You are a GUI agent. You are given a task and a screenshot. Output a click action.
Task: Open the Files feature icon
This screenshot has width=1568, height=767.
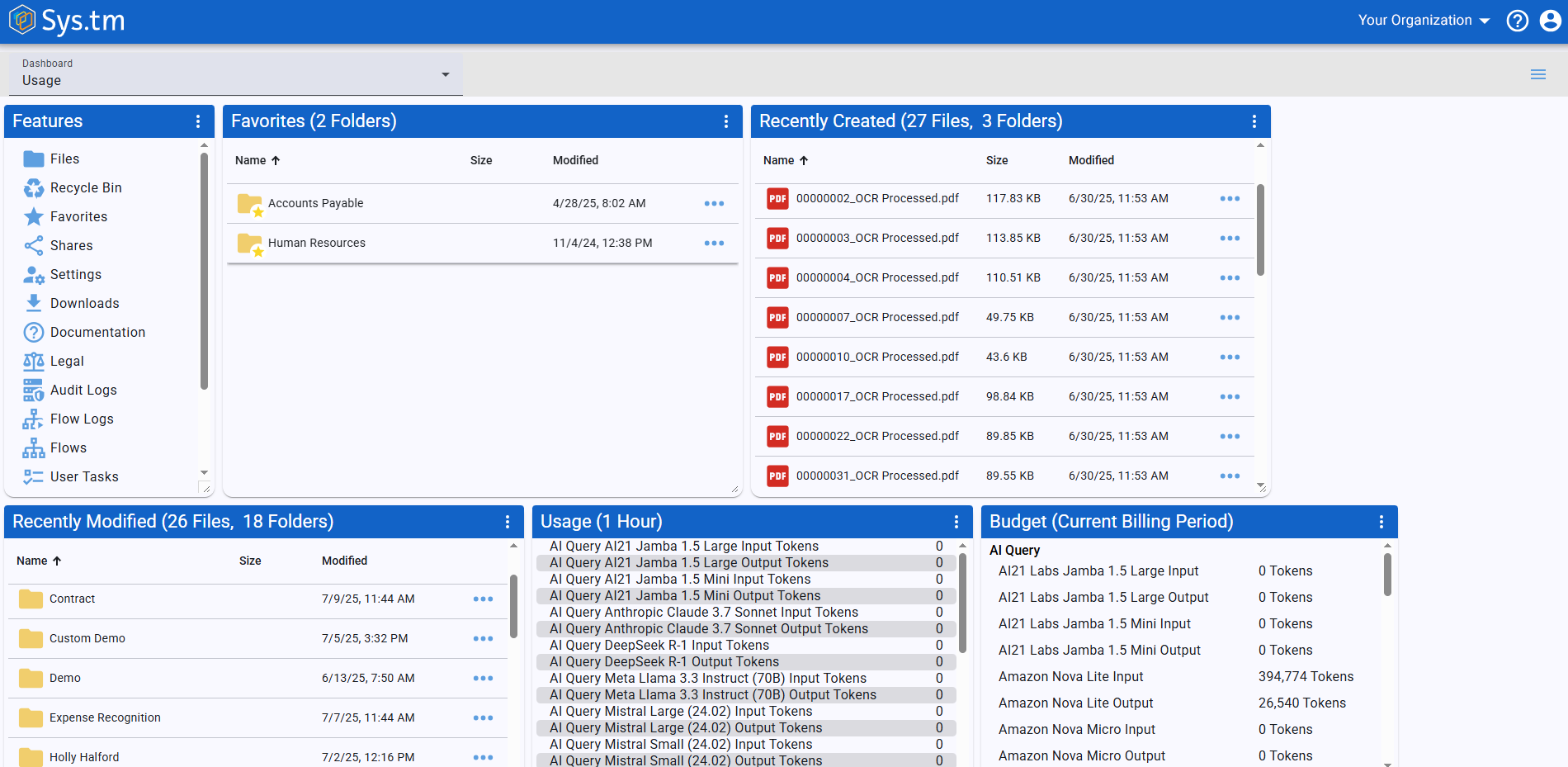[34, 159]
